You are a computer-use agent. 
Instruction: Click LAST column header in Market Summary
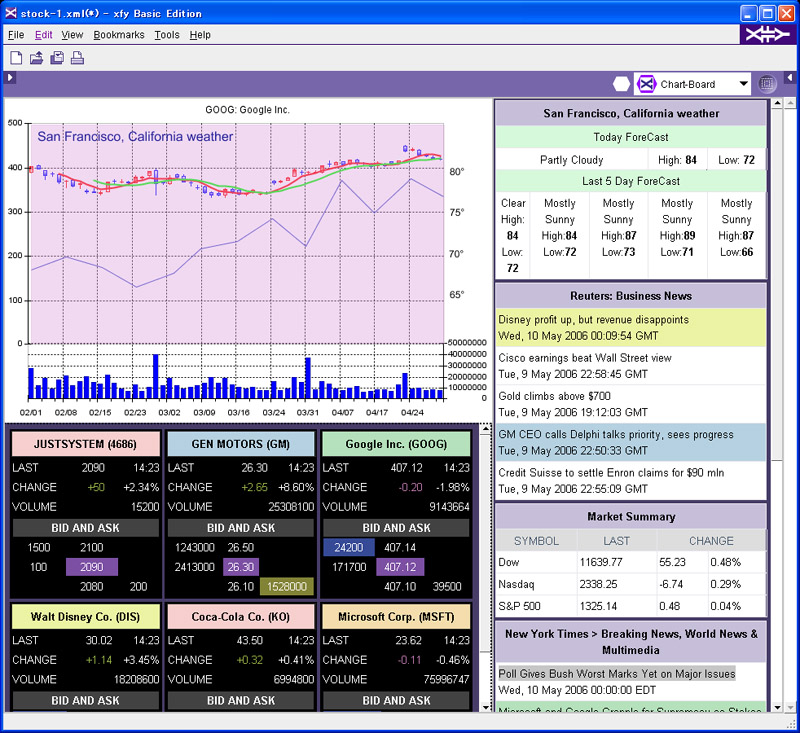click(x=616, y=541)
